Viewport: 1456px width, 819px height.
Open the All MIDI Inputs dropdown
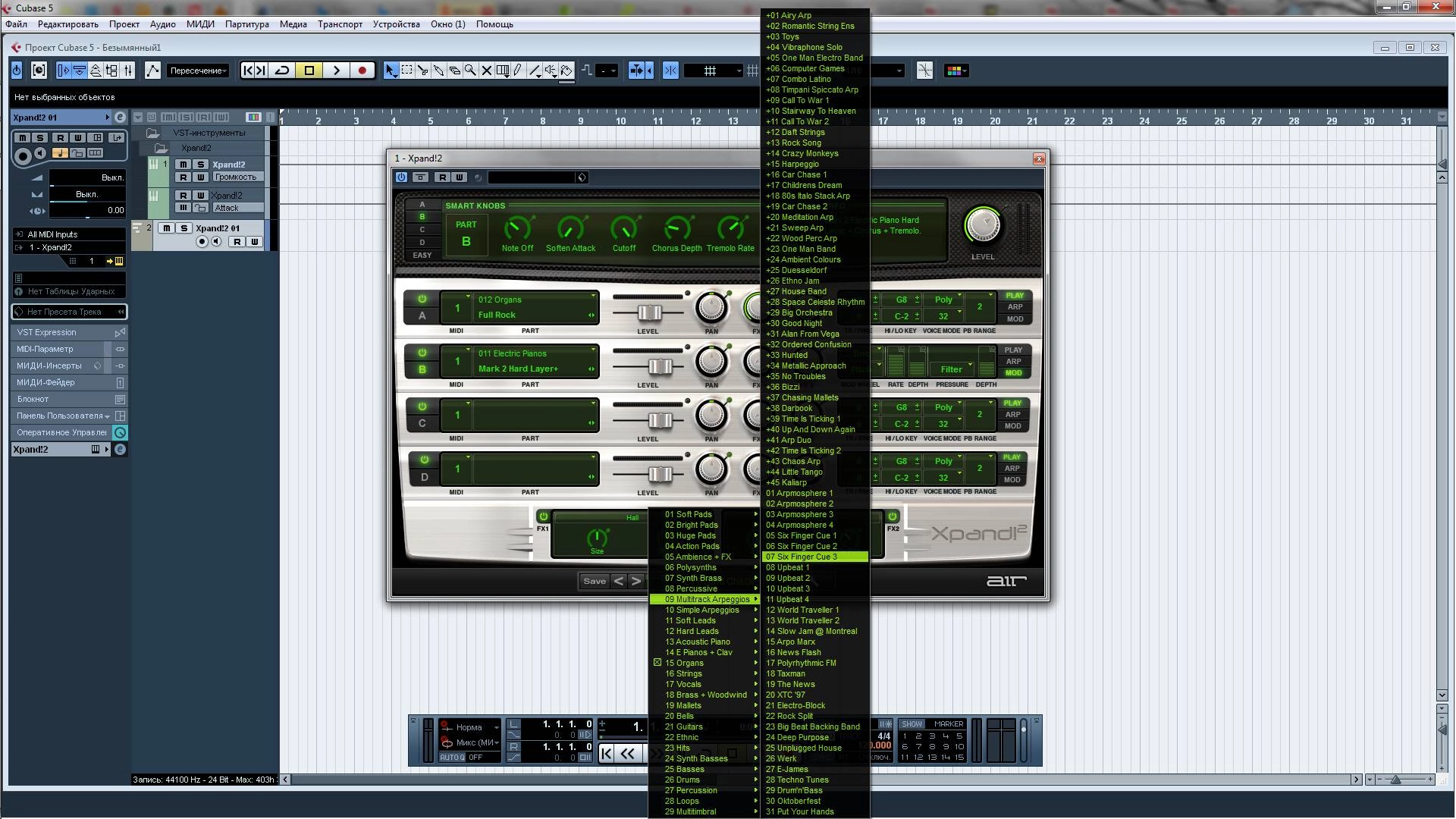tap(69, 234)
